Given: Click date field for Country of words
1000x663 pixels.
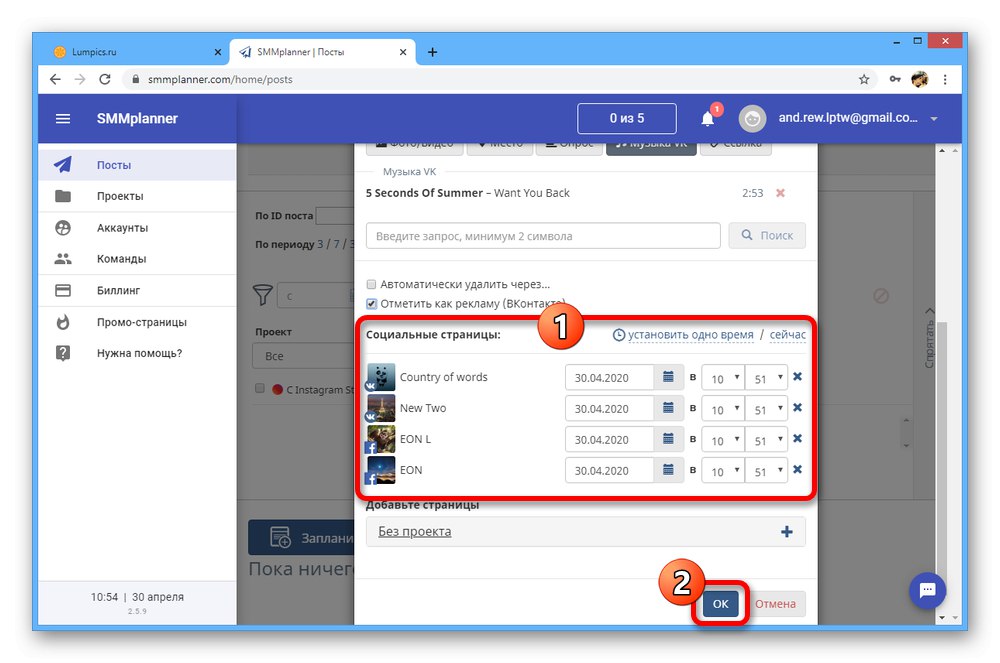Looking at the screenshot, I should pyautogui.click(x=609, y=377).
